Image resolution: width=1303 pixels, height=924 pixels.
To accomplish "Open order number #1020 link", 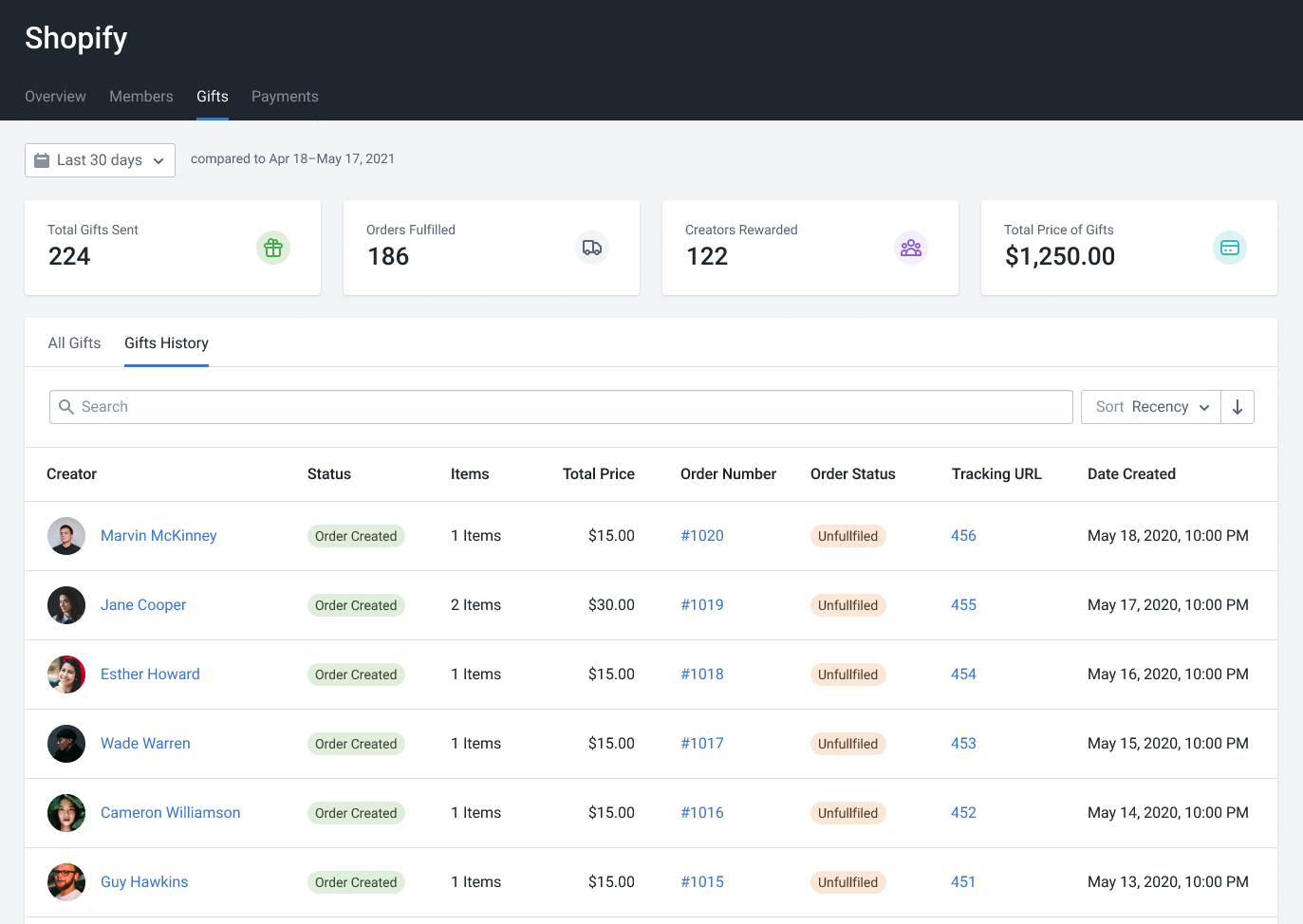I will click(x=702, y=536).
